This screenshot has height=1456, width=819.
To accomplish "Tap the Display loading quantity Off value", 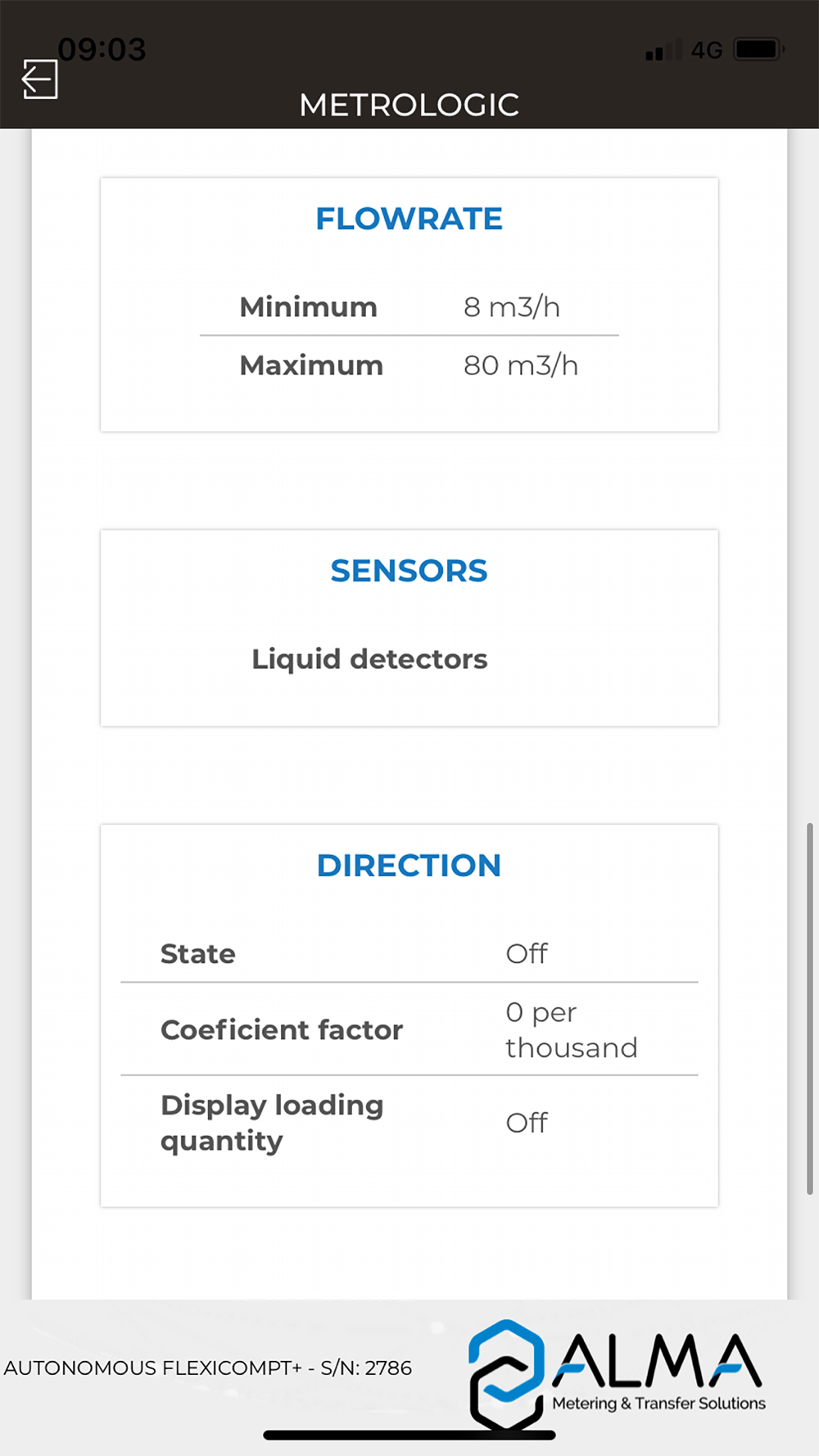I will point(527,1123).
